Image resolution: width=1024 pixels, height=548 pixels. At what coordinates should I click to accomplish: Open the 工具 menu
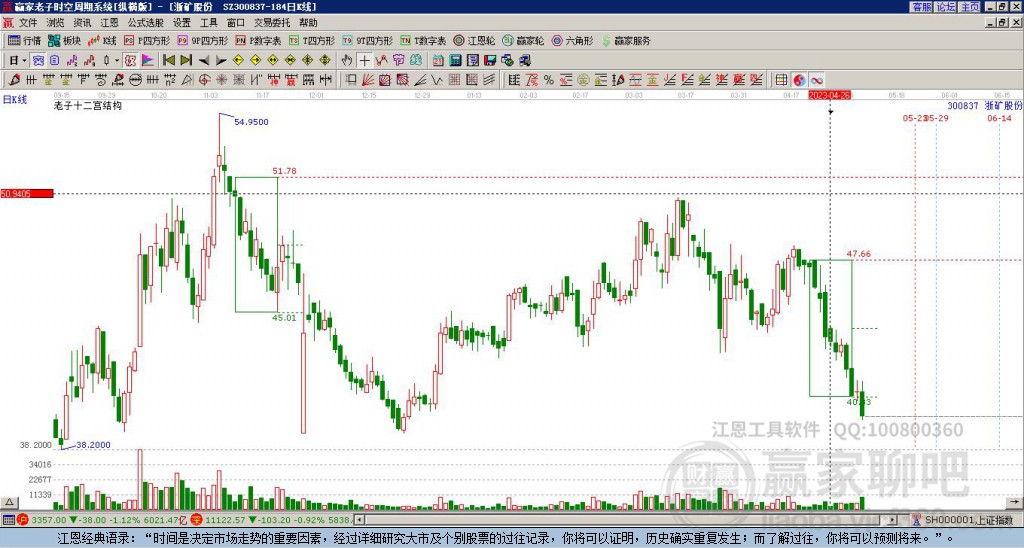[x=208, y=23]
